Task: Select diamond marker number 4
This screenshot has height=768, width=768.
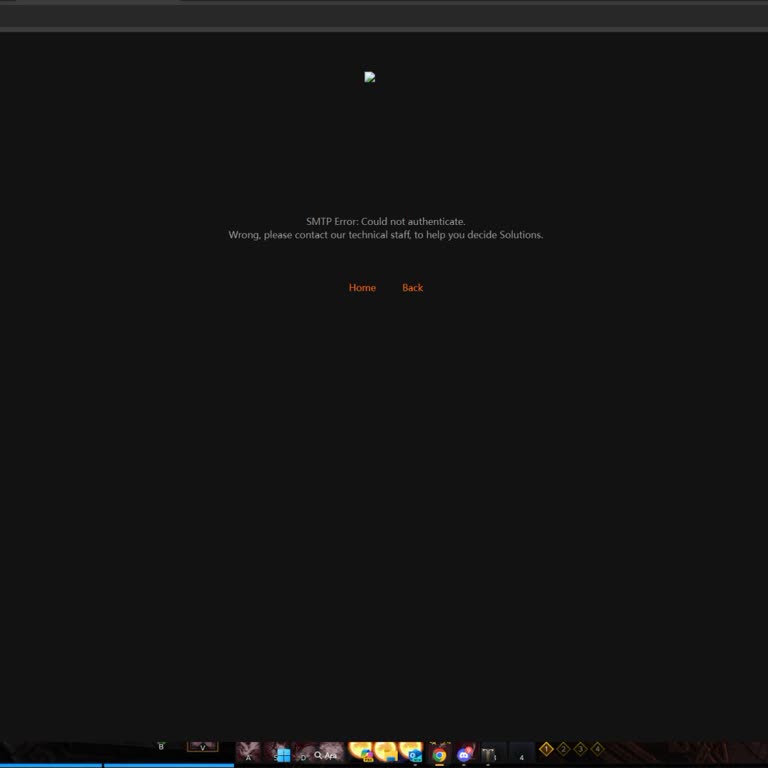Action: 597,749
